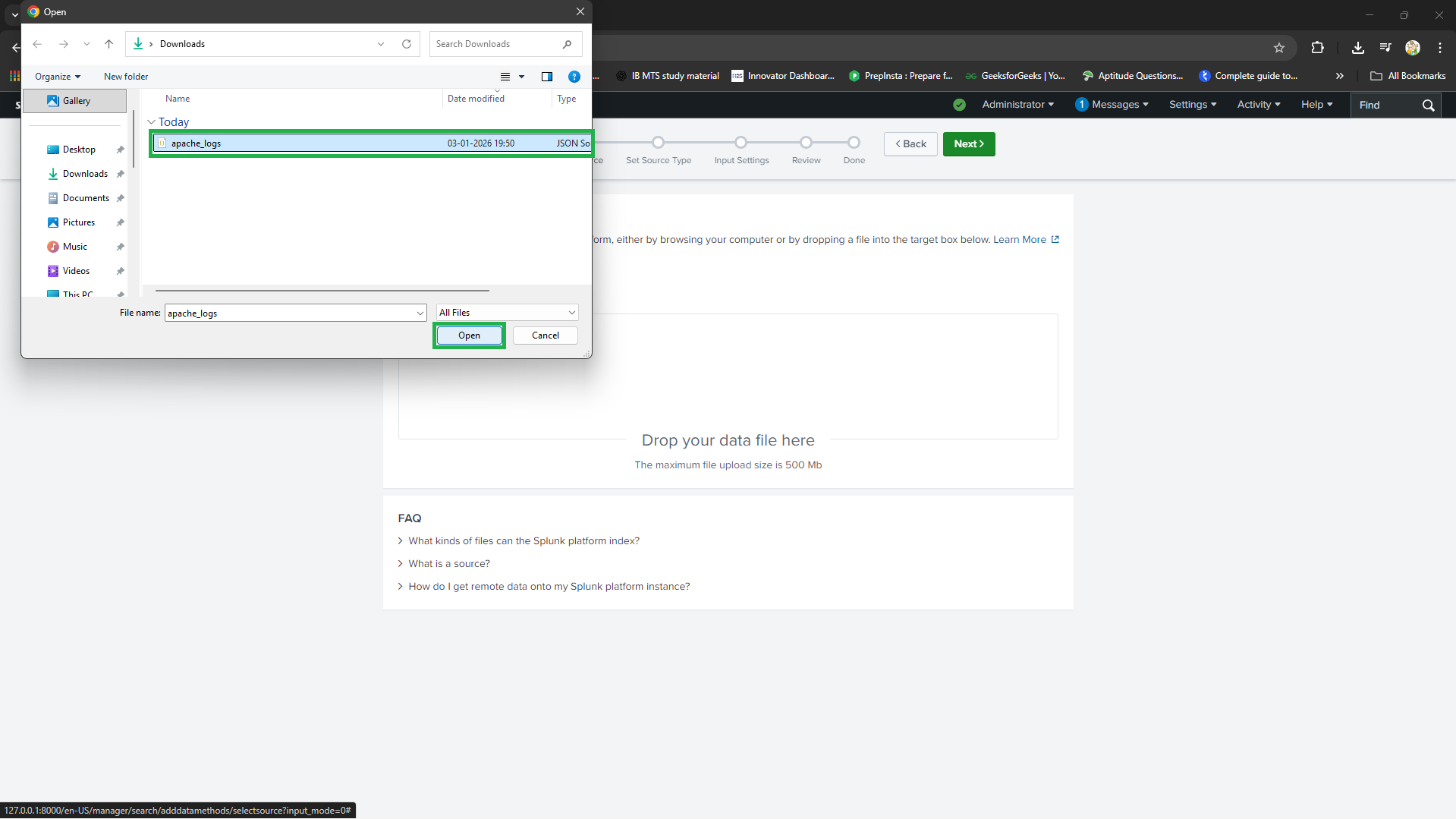Sort files by Date modified column
1456x819 pixels.
pos(476,99)
